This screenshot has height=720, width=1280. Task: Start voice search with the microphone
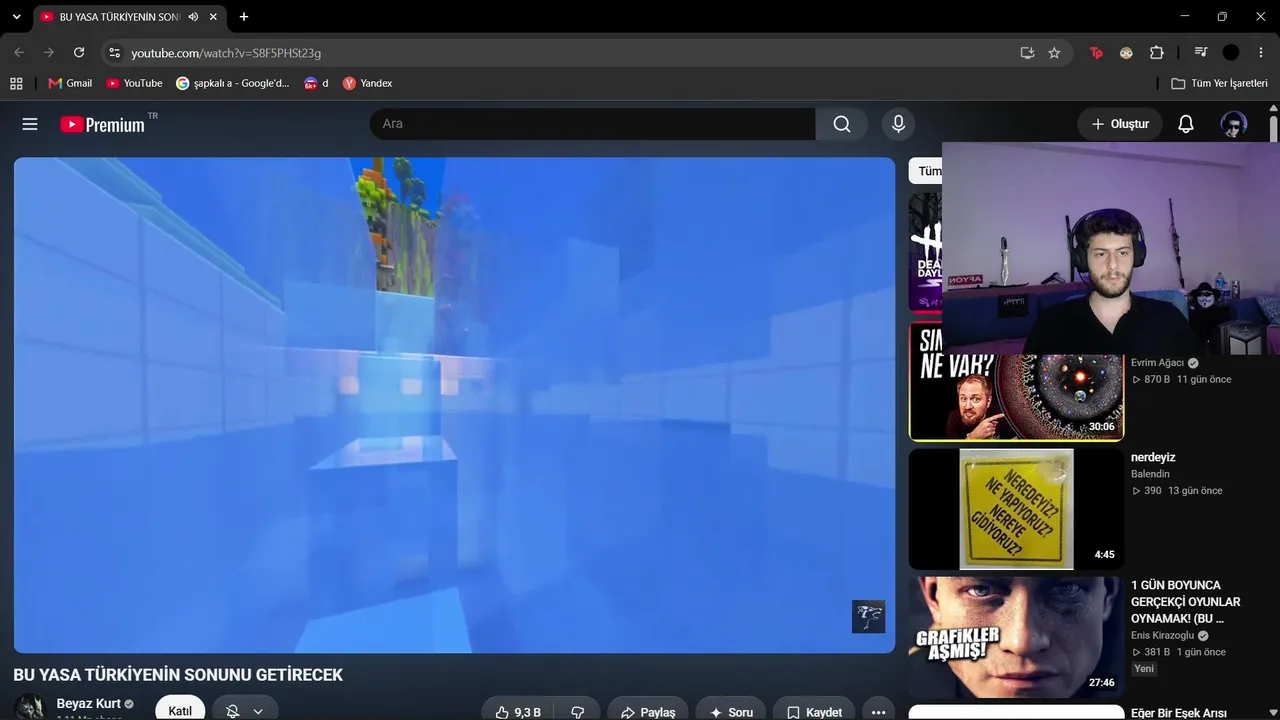point(898,124)
